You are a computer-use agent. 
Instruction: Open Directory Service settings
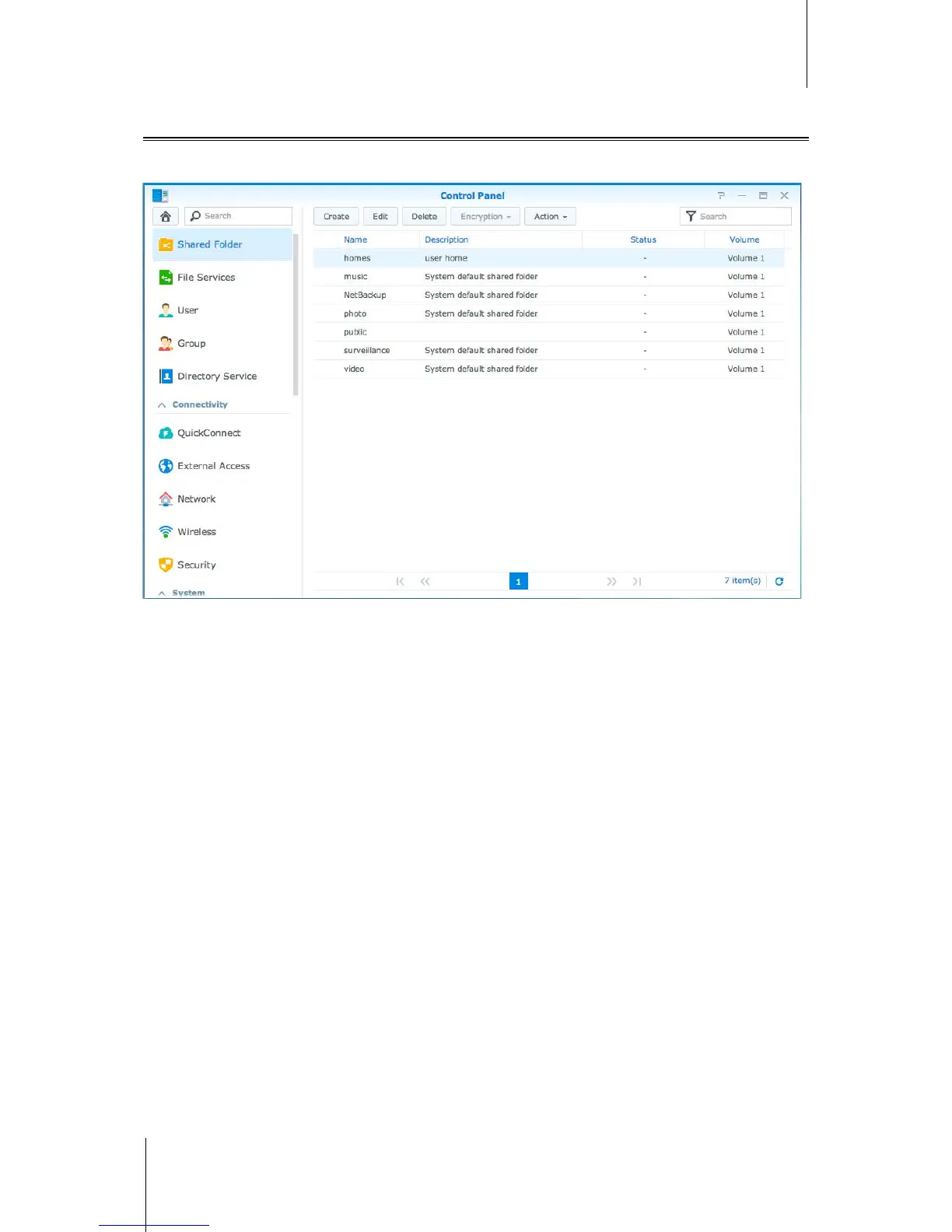click(x=216, y=376)
